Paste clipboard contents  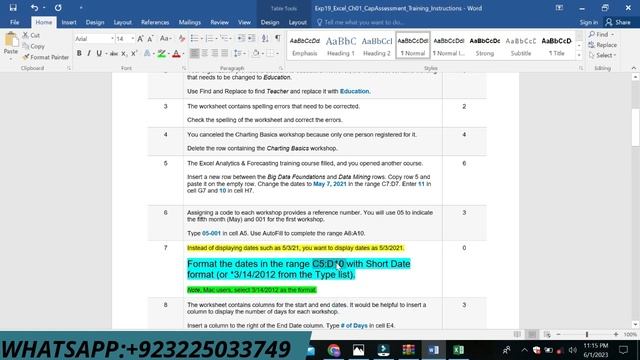click(x=11, y=44)
